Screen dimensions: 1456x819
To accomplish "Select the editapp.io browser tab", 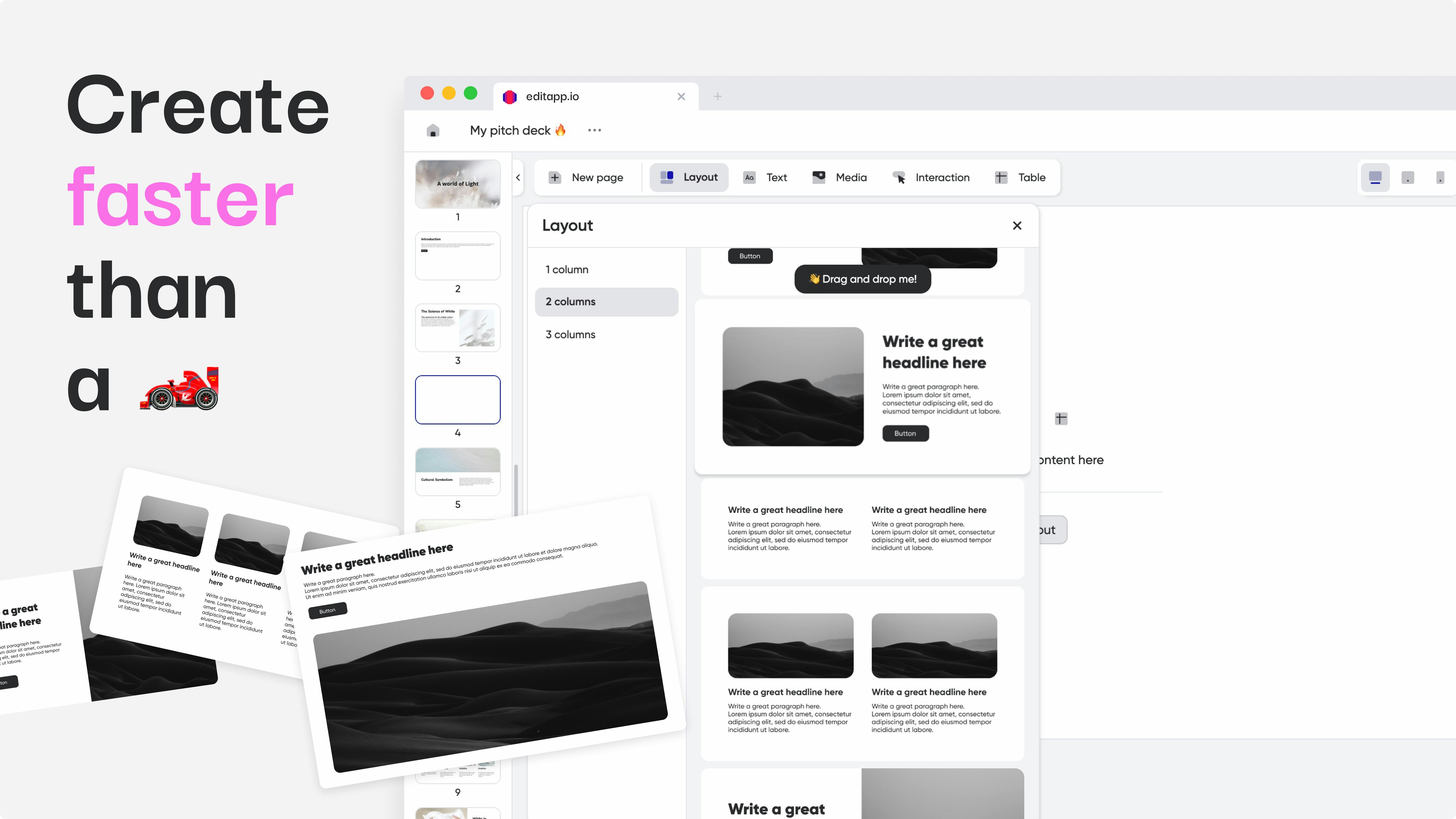I will (596, 97).
